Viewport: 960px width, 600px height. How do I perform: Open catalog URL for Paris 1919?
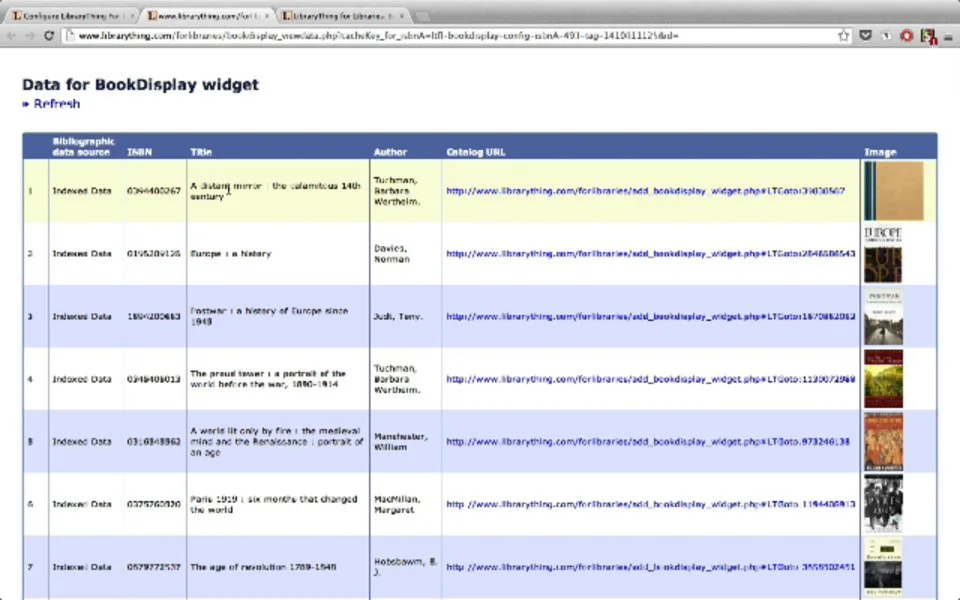[x=650, y=504]
